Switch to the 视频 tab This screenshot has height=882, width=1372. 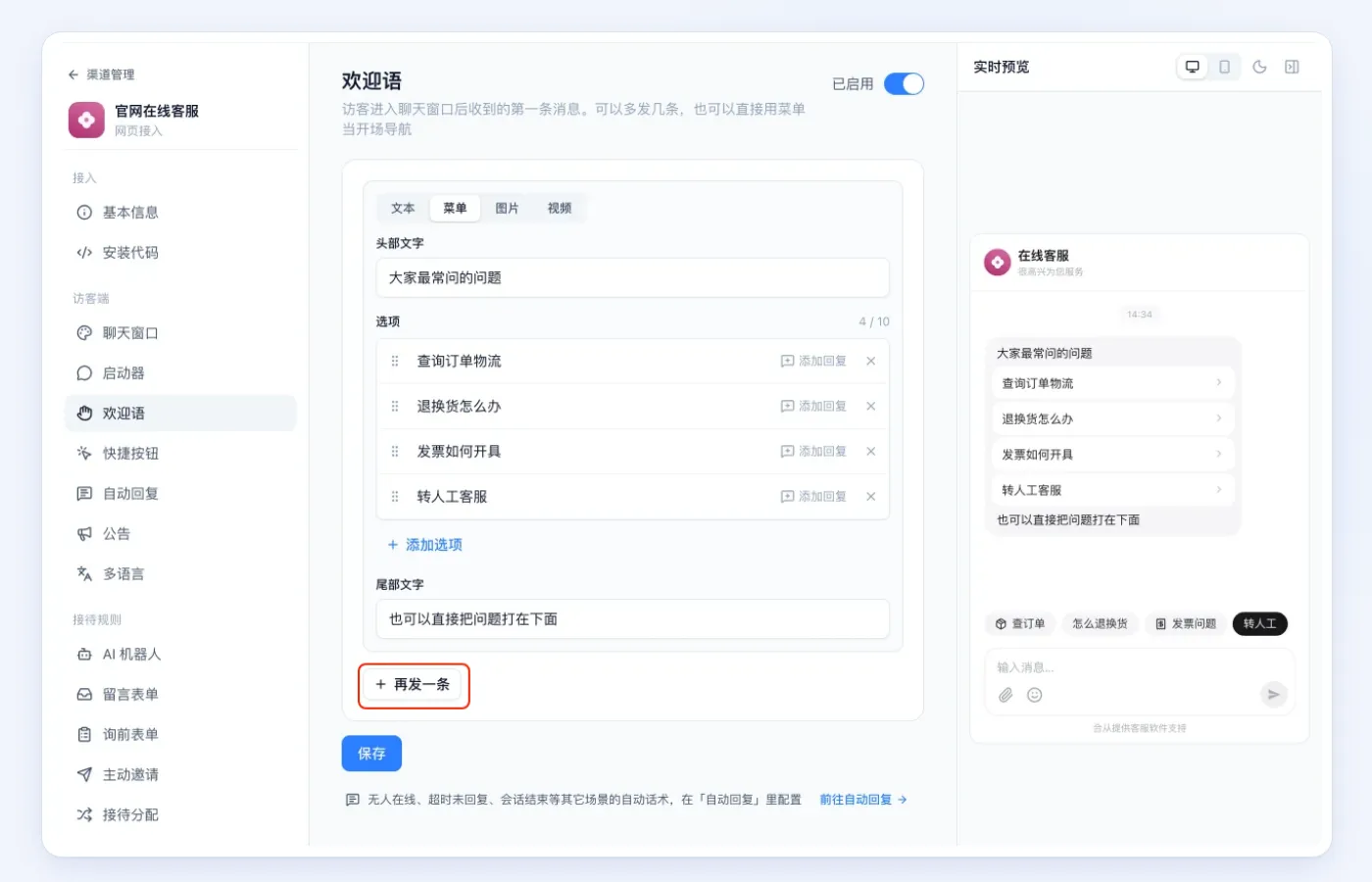560,208
